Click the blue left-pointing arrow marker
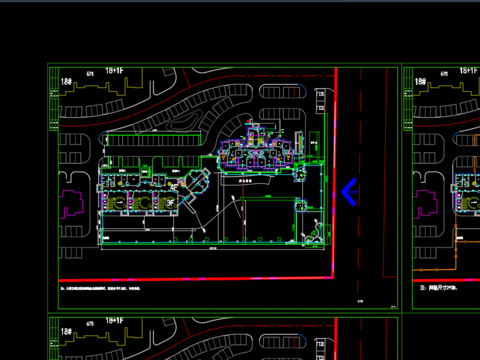The image size is (480, 360). (350, 192)
